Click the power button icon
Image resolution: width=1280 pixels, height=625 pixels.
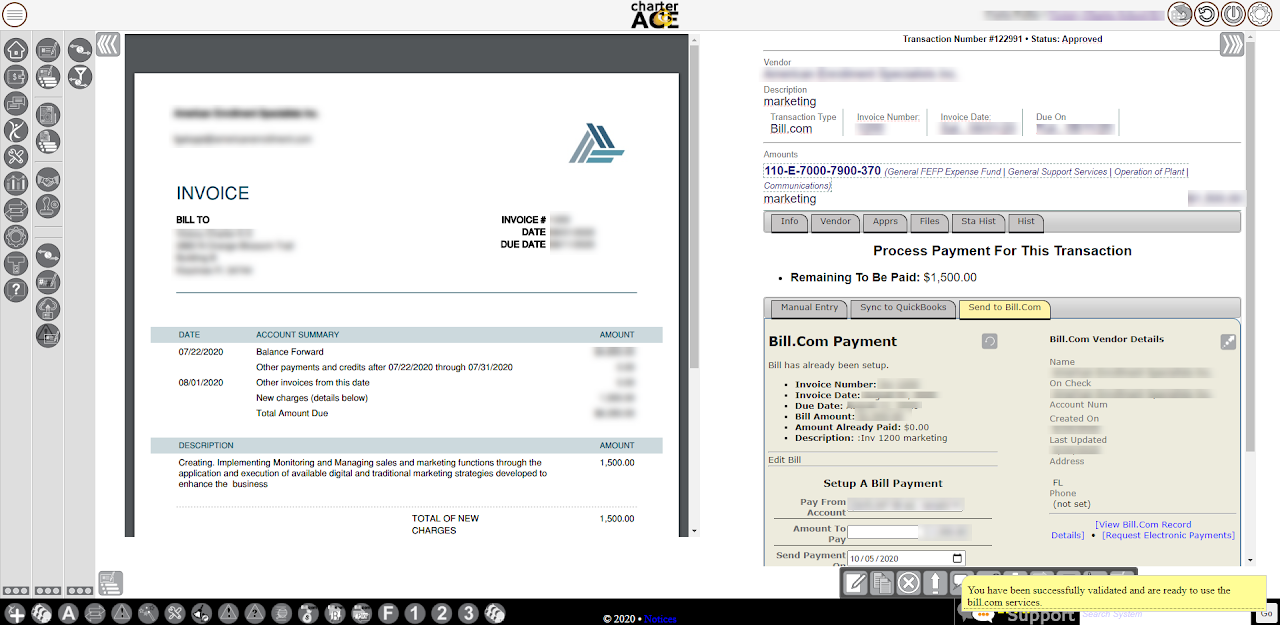pos(1233,14)
